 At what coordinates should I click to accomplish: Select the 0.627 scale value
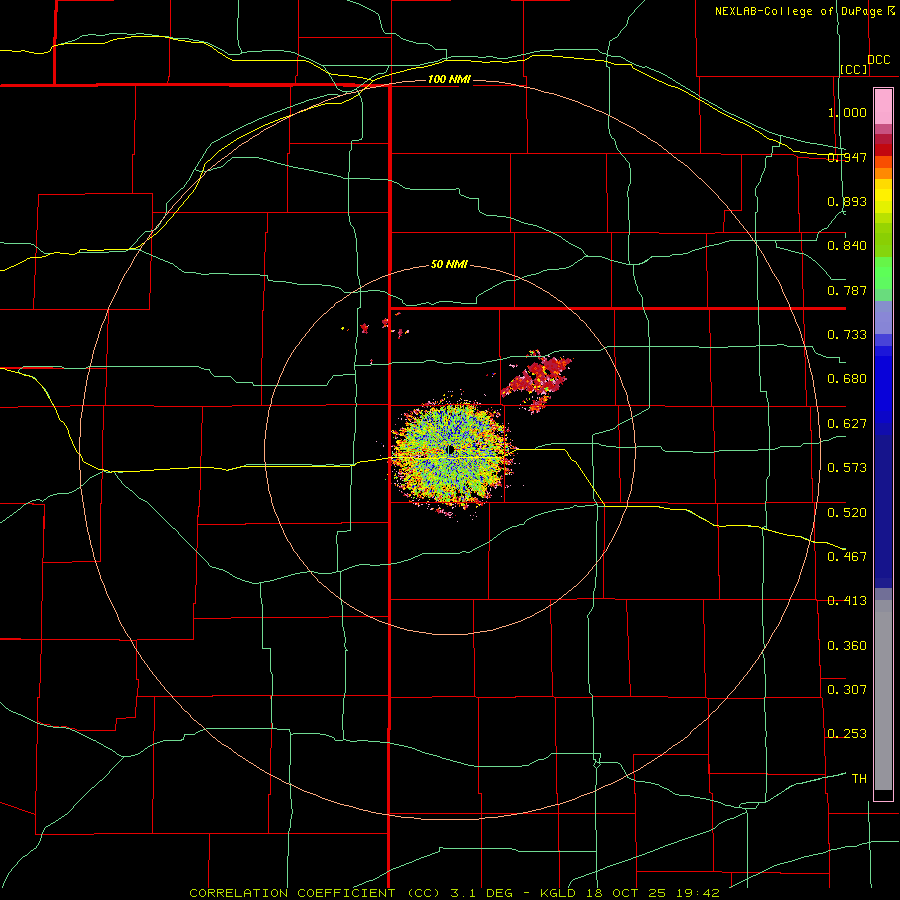coord(847,424)
